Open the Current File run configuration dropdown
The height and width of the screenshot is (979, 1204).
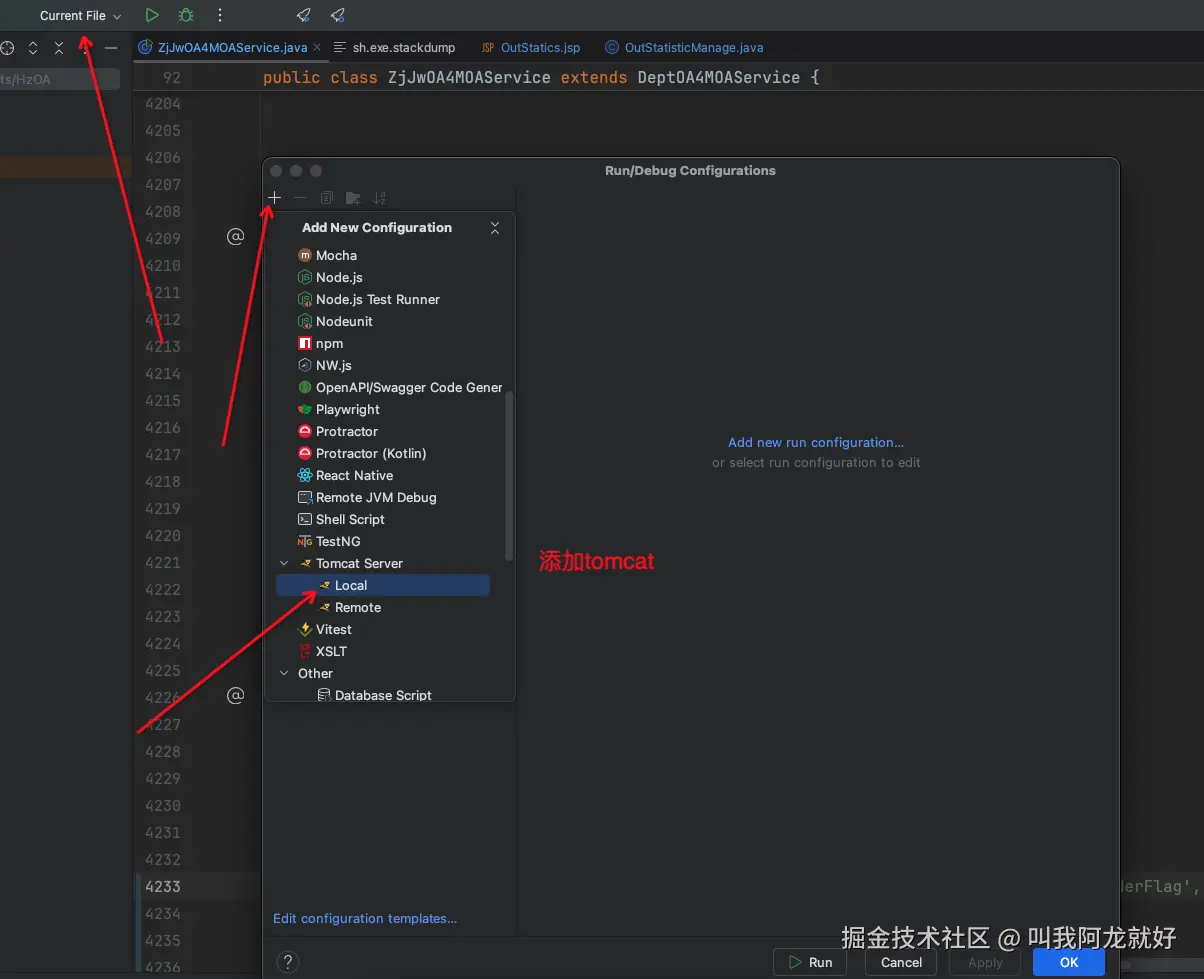[80, 16]
